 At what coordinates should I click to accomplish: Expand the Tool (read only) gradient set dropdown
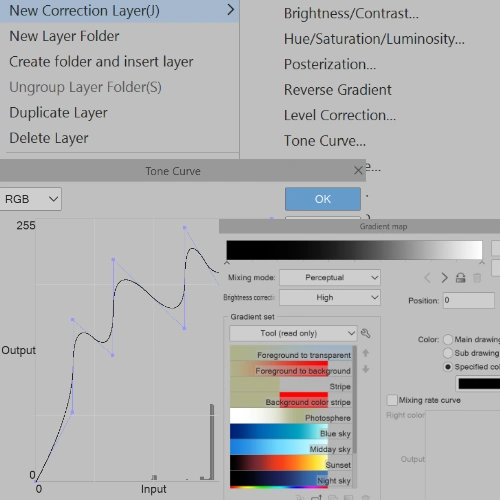coord(293,333)
